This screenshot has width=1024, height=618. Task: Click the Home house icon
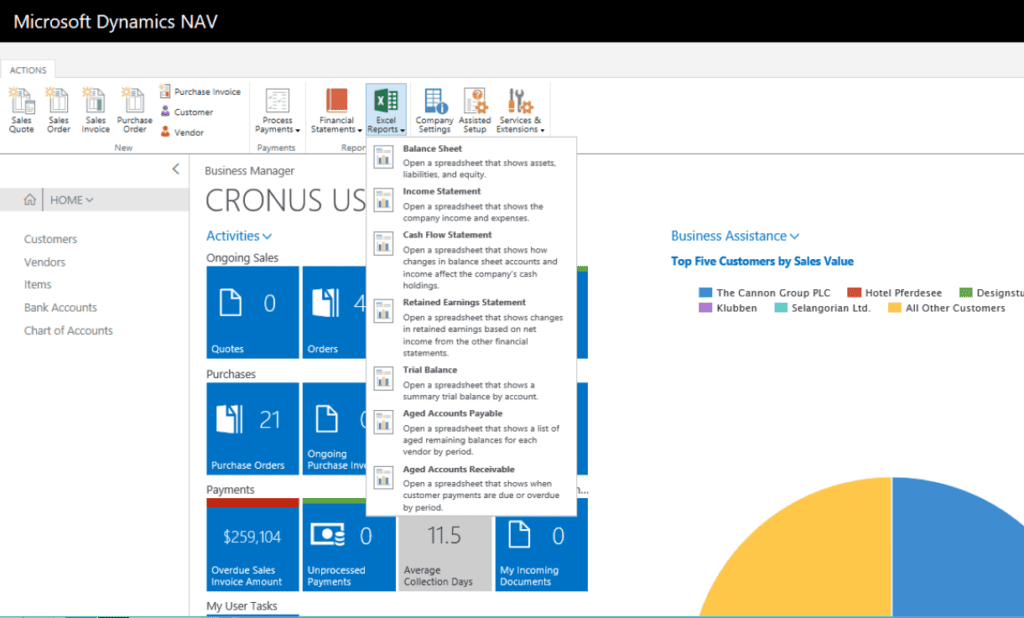coord(29,200)
